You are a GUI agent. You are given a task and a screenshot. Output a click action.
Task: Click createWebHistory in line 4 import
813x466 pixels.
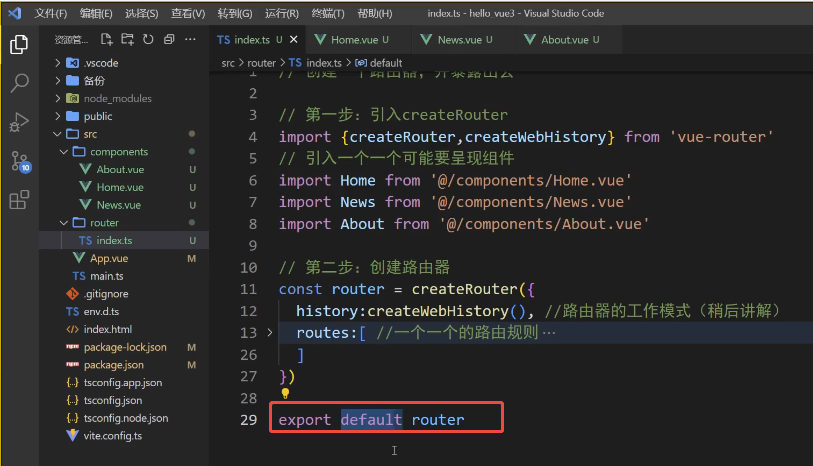[x=535, y=137]
